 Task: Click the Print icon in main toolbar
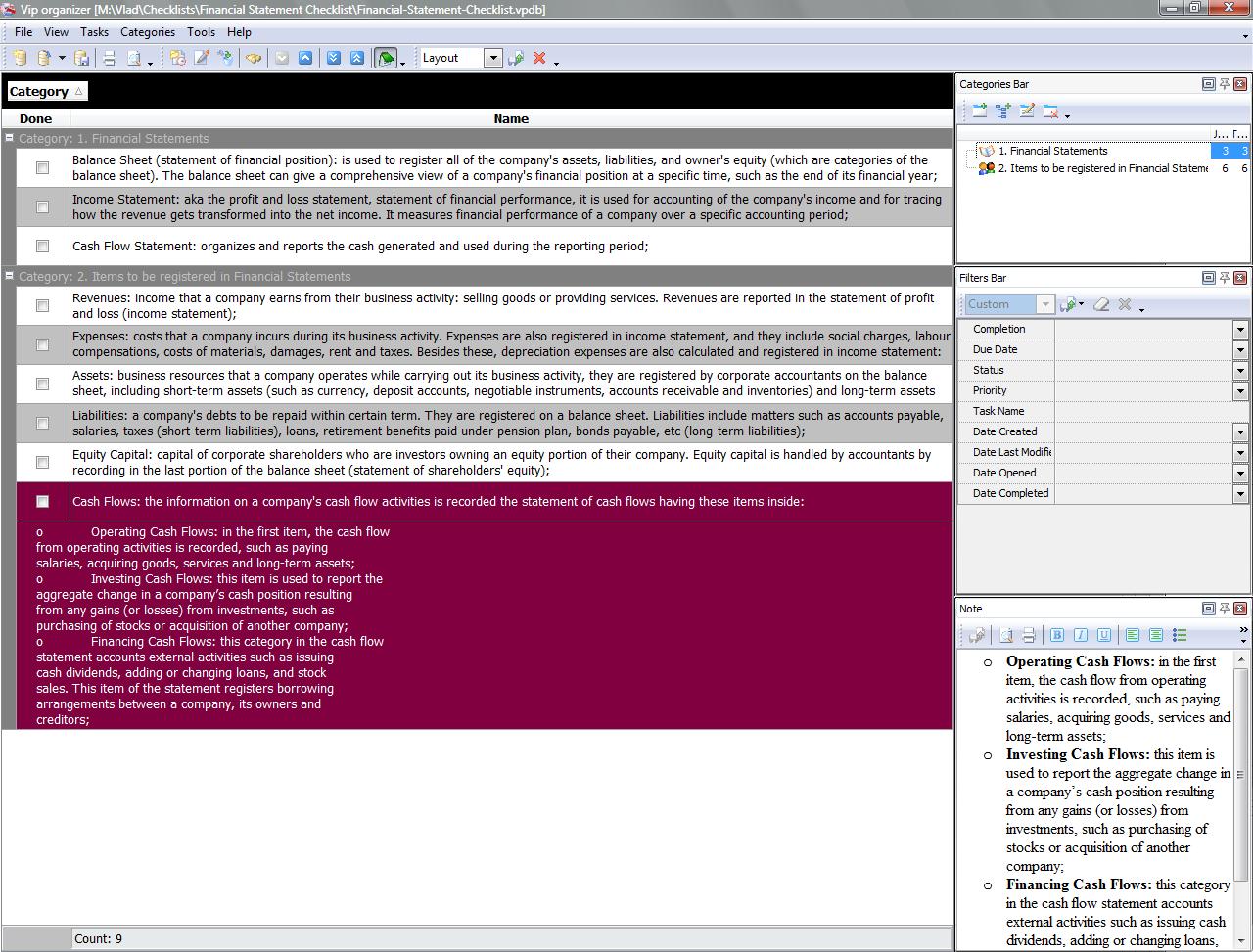point(110,59)
